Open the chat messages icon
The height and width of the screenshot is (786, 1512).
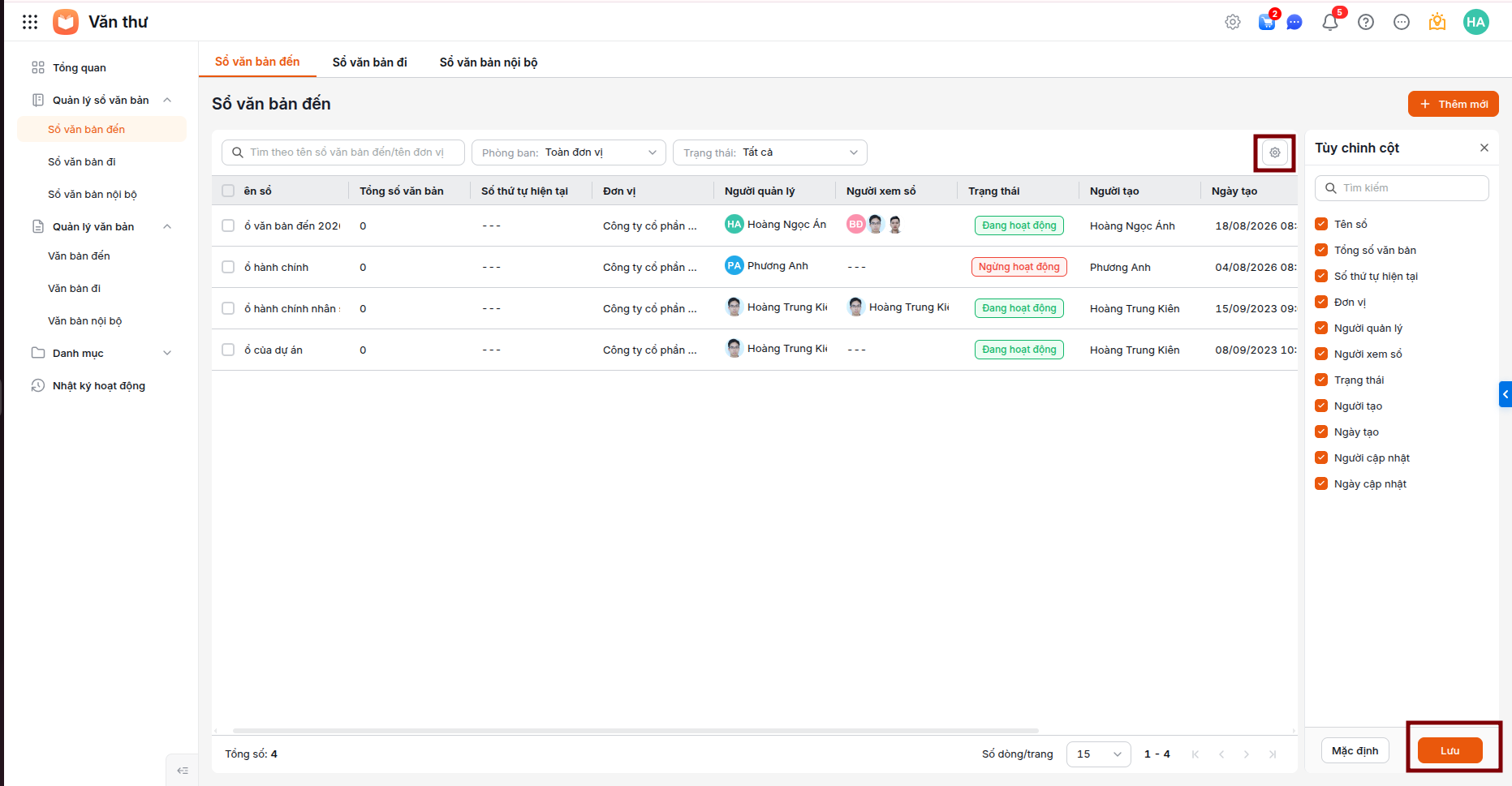tap(1294, 22)
